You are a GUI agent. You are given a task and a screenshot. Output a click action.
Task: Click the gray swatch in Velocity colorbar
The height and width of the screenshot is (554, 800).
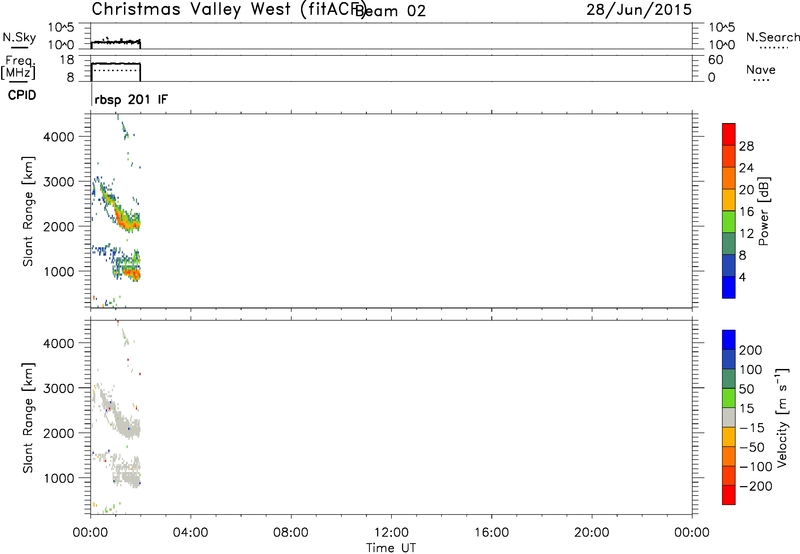(729, 417)
